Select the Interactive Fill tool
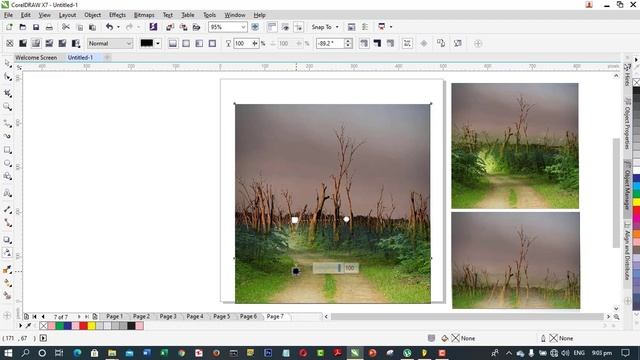 [7, 282]
